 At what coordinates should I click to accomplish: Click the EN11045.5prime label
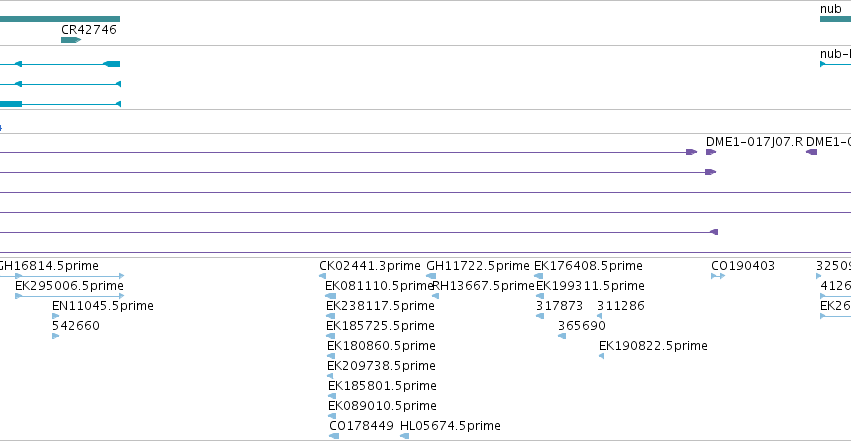click(x=103, y=306)
